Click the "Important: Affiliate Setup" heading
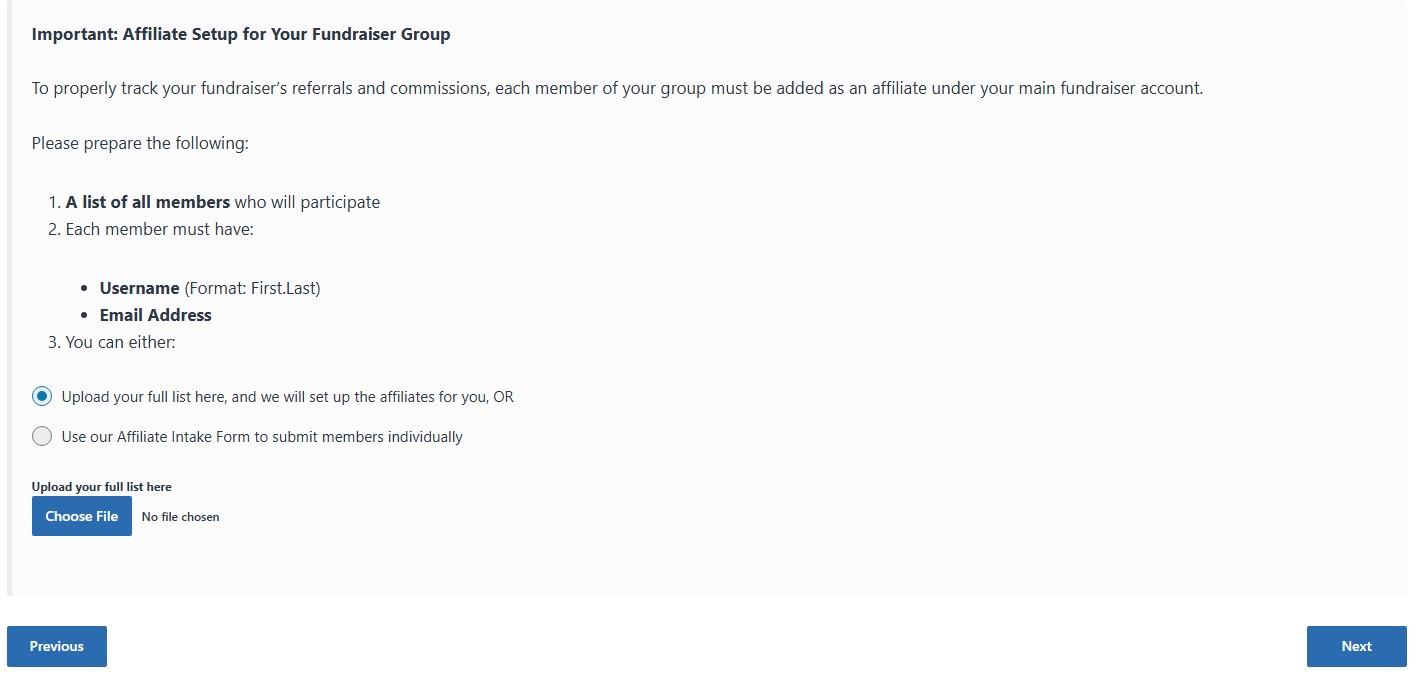The image size is (1428, 678). [241, 35]
